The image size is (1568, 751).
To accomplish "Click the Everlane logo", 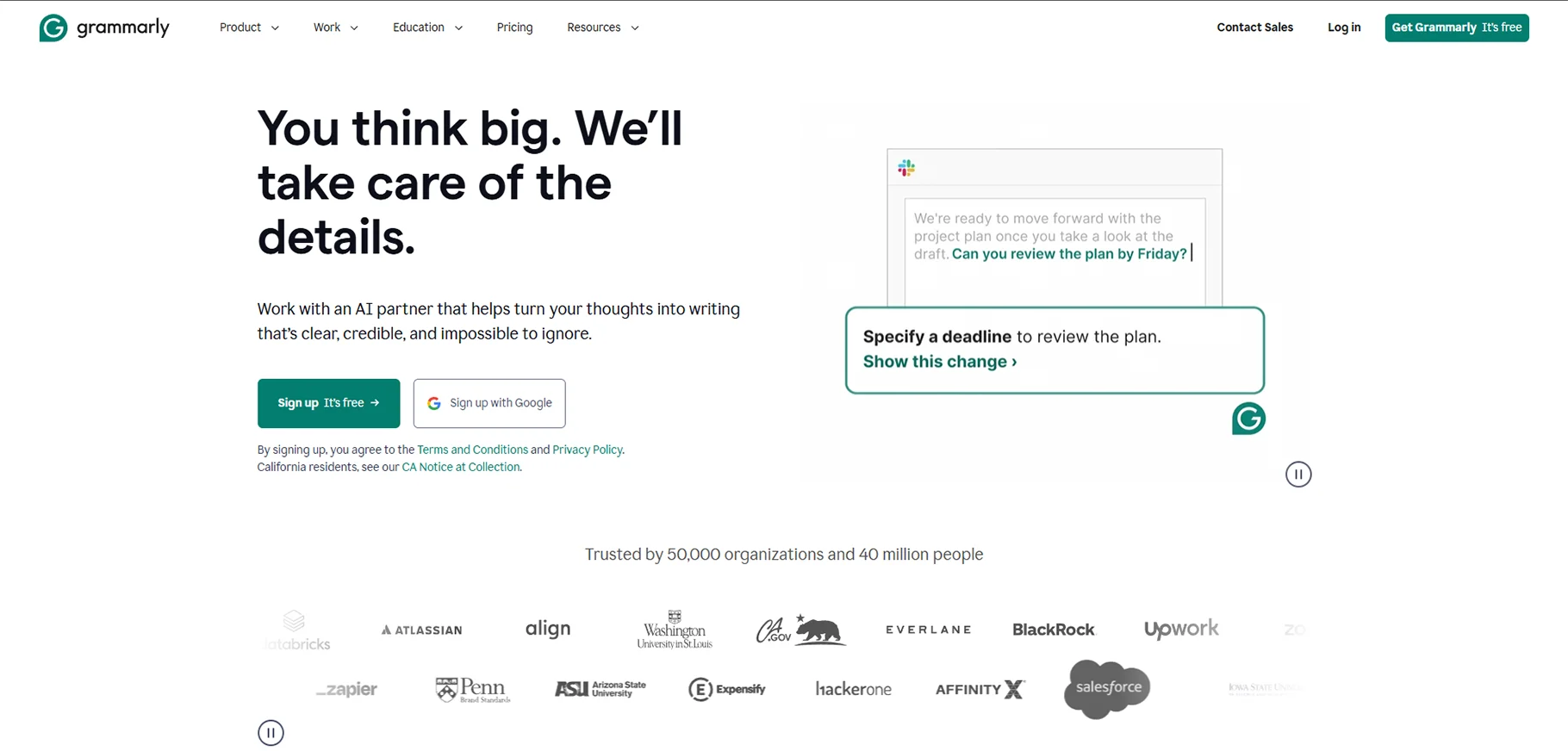I will tap(928, 630).
